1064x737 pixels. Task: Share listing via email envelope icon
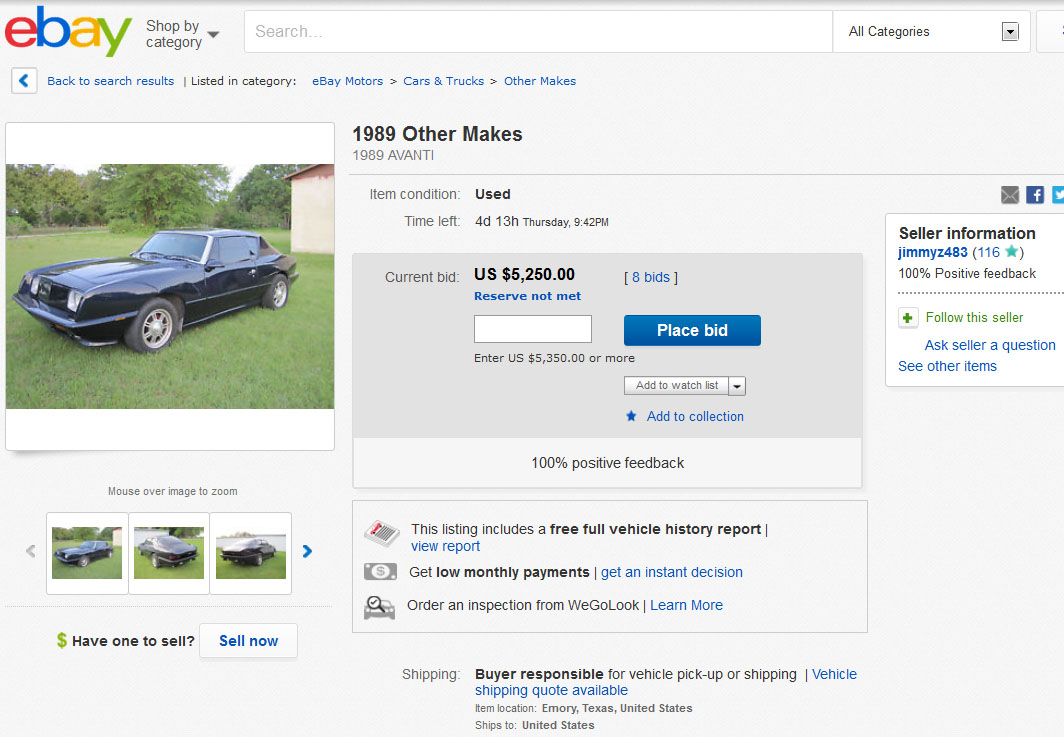(x=1010, y=195)
